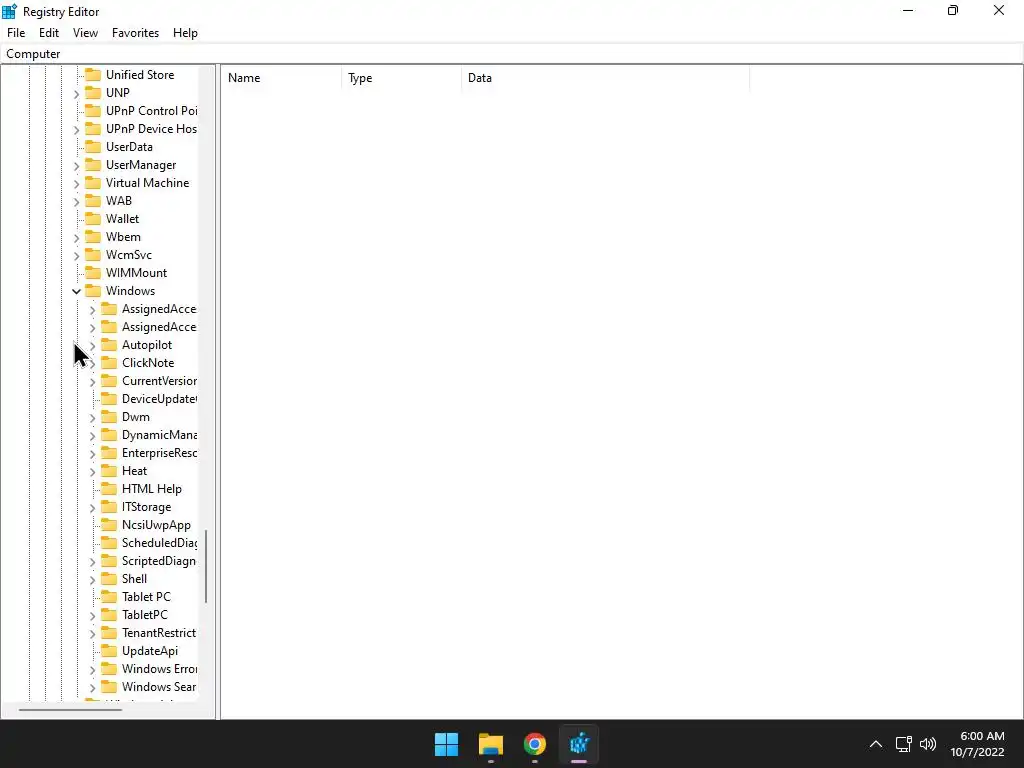Open the View menu
The height and width of the screenshot is (768, 1024).
(86, 33)
